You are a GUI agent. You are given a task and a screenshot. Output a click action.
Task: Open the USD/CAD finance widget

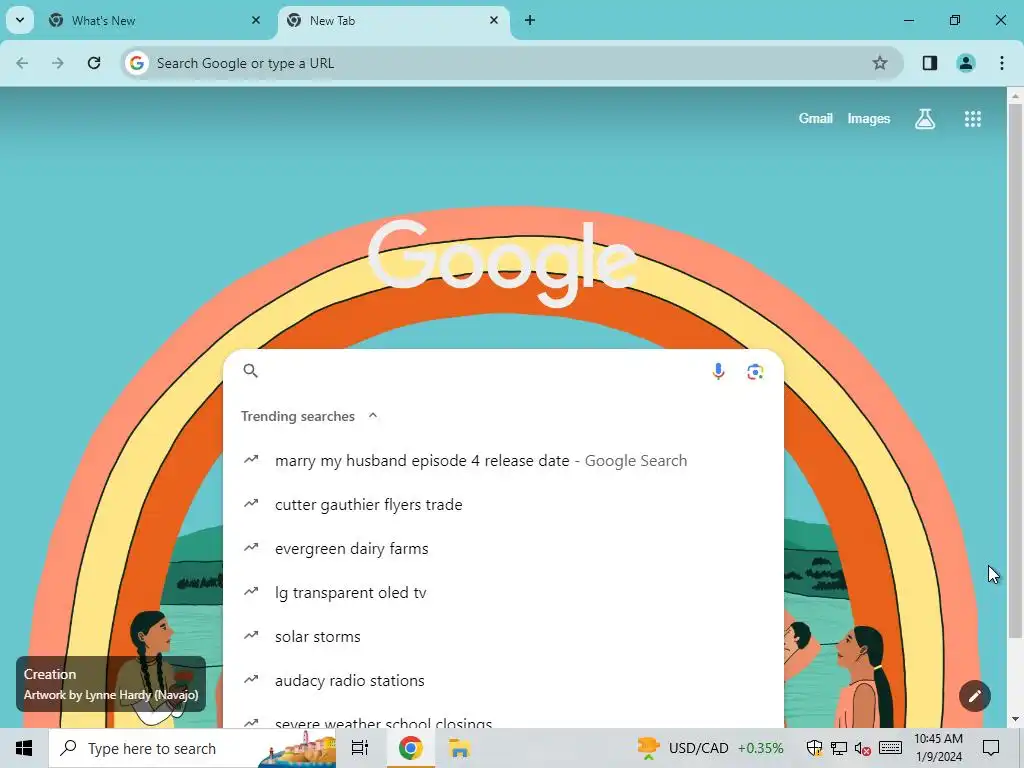coord(710,748)
